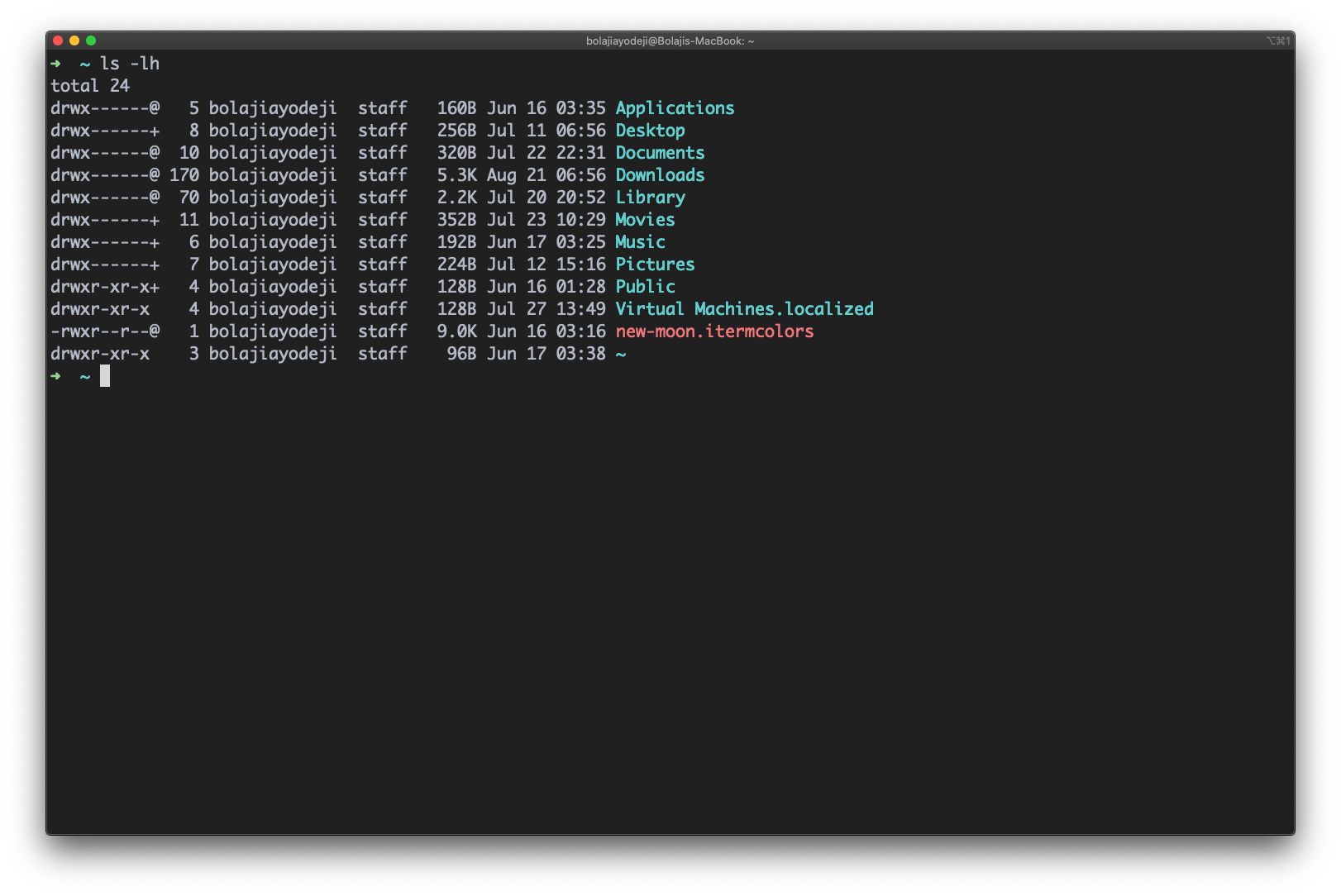Click the Applications entry in the output
The width and height of the screenshot is (1341, 896).
[x=675, y=108]
